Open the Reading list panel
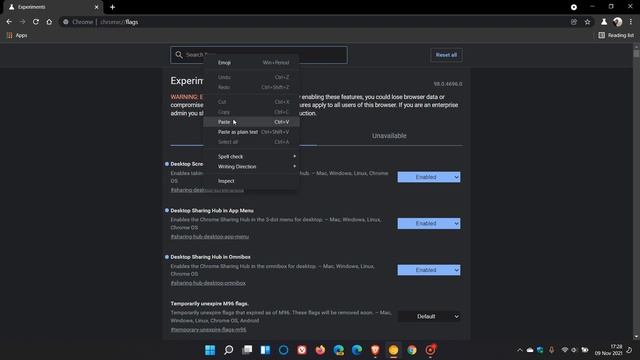640x360 pixels. 616,36
